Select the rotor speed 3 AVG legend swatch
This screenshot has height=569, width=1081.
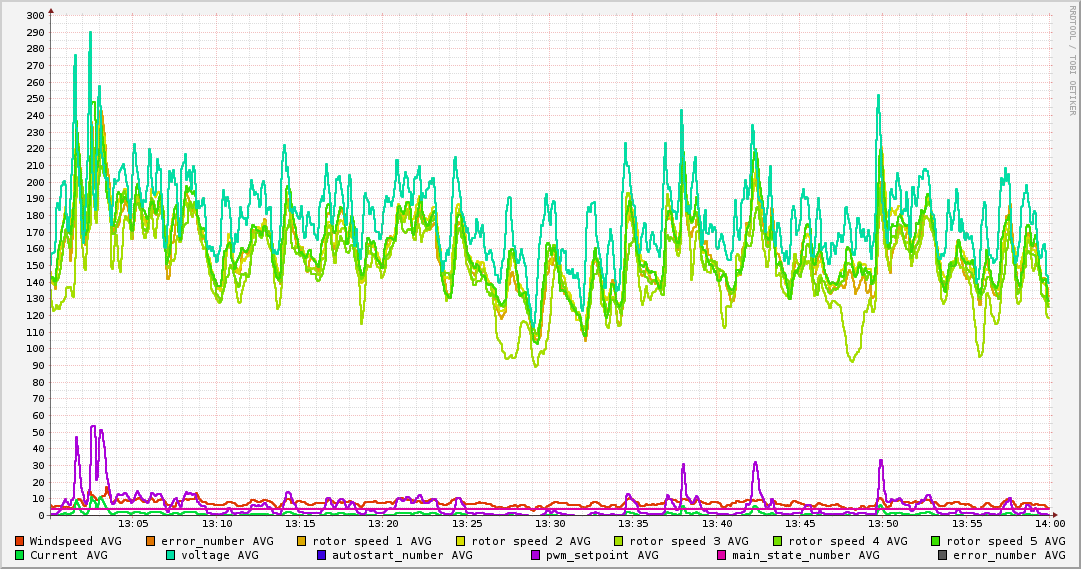[x=619, y=541]
